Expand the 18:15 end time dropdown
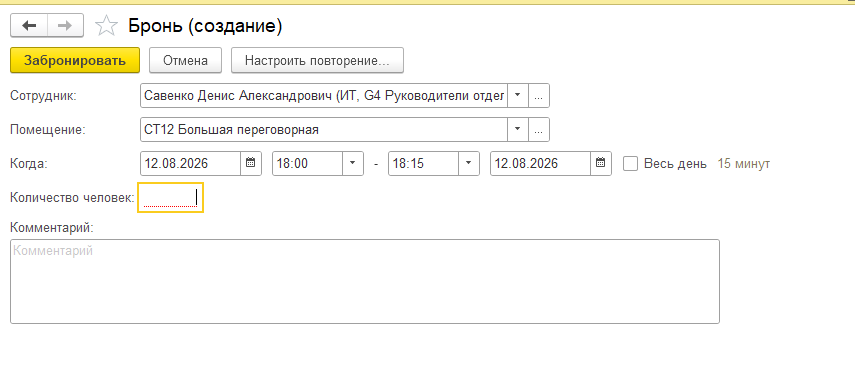Screen dimensions: 855x392 click(x=469, y=164)
